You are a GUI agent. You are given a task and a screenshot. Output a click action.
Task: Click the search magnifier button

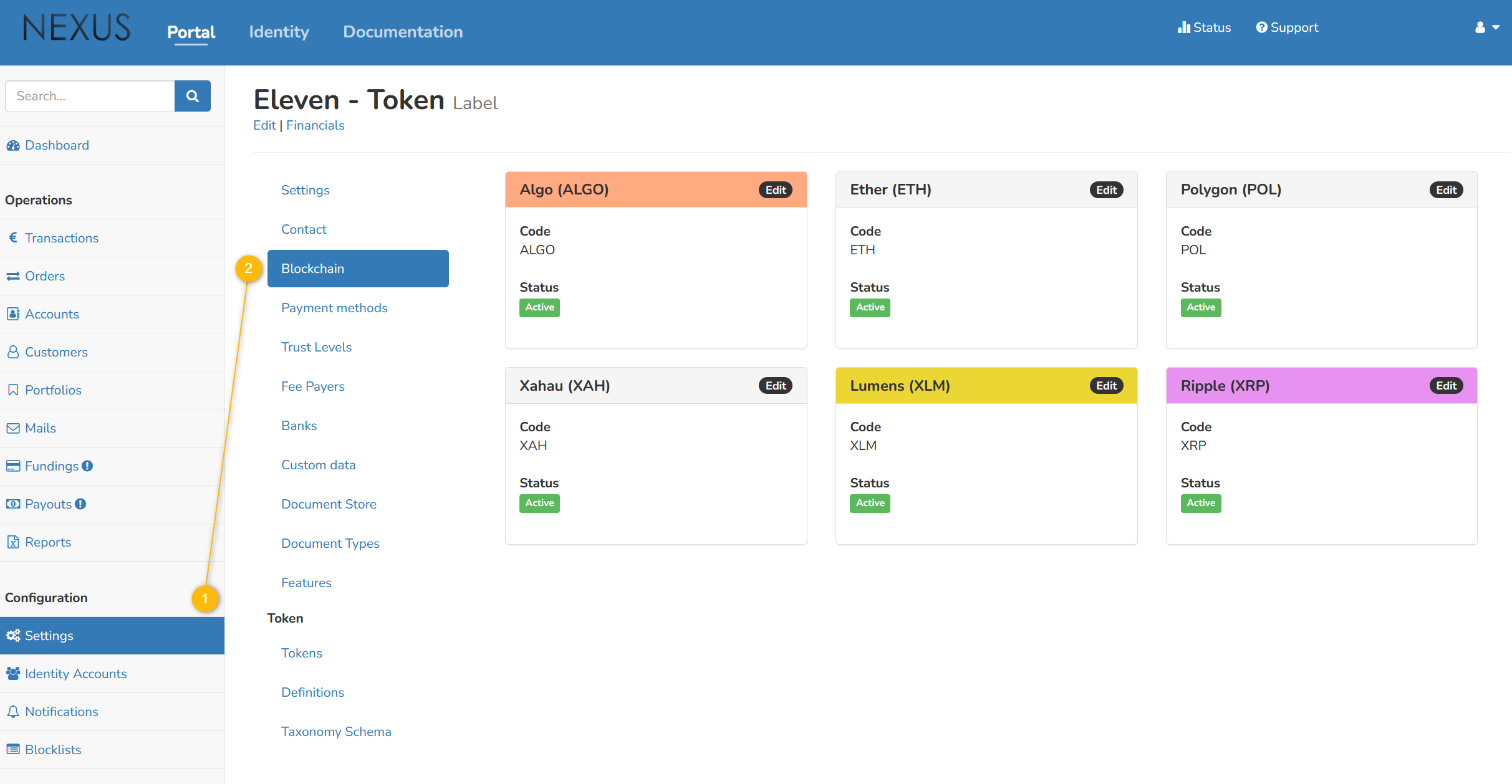click(192, 96)
